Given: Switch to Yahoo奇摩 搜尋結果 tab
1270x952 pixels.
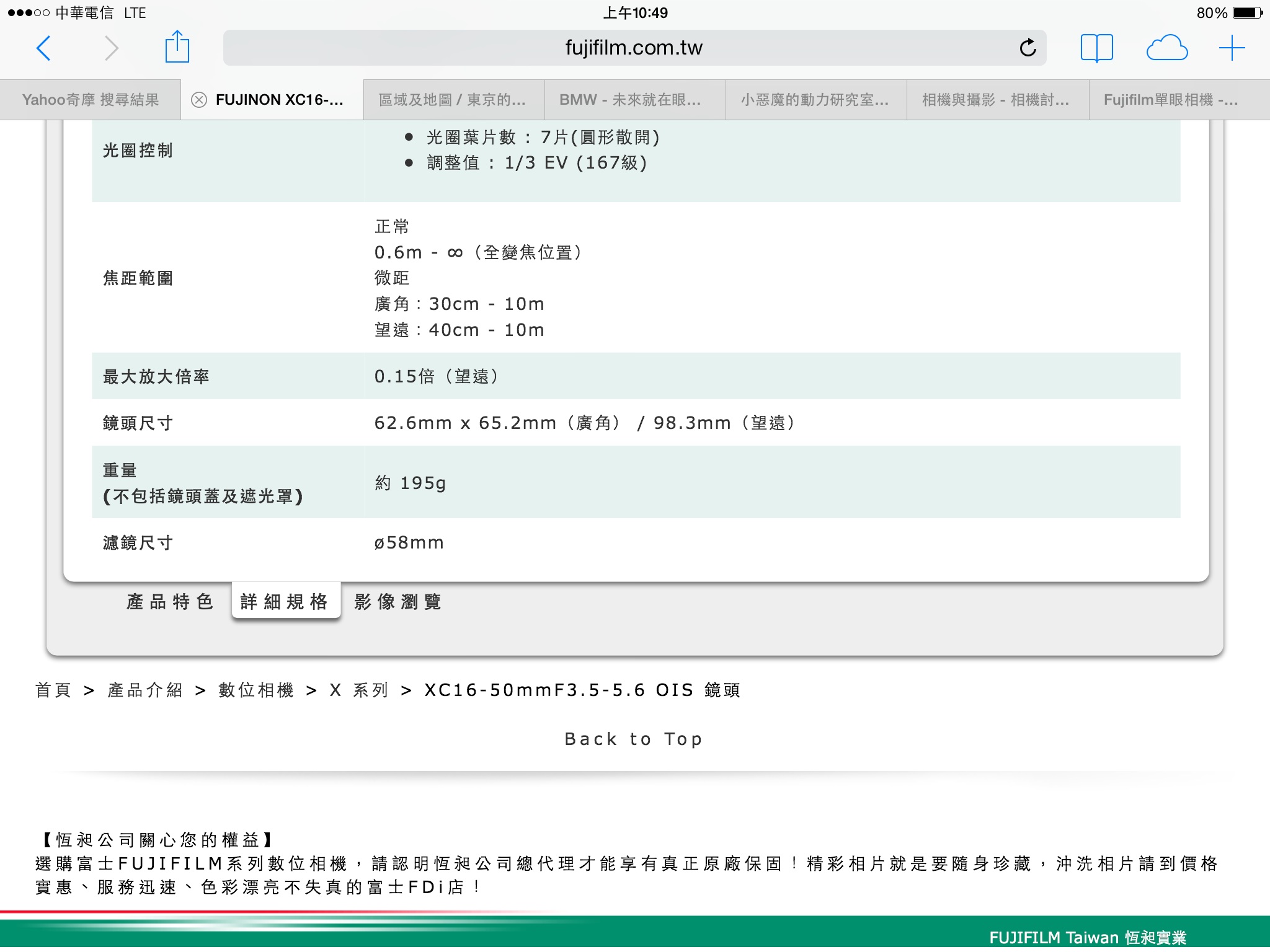Looking at the screenshot, I should pyautogui.click(x=91, y=100).
